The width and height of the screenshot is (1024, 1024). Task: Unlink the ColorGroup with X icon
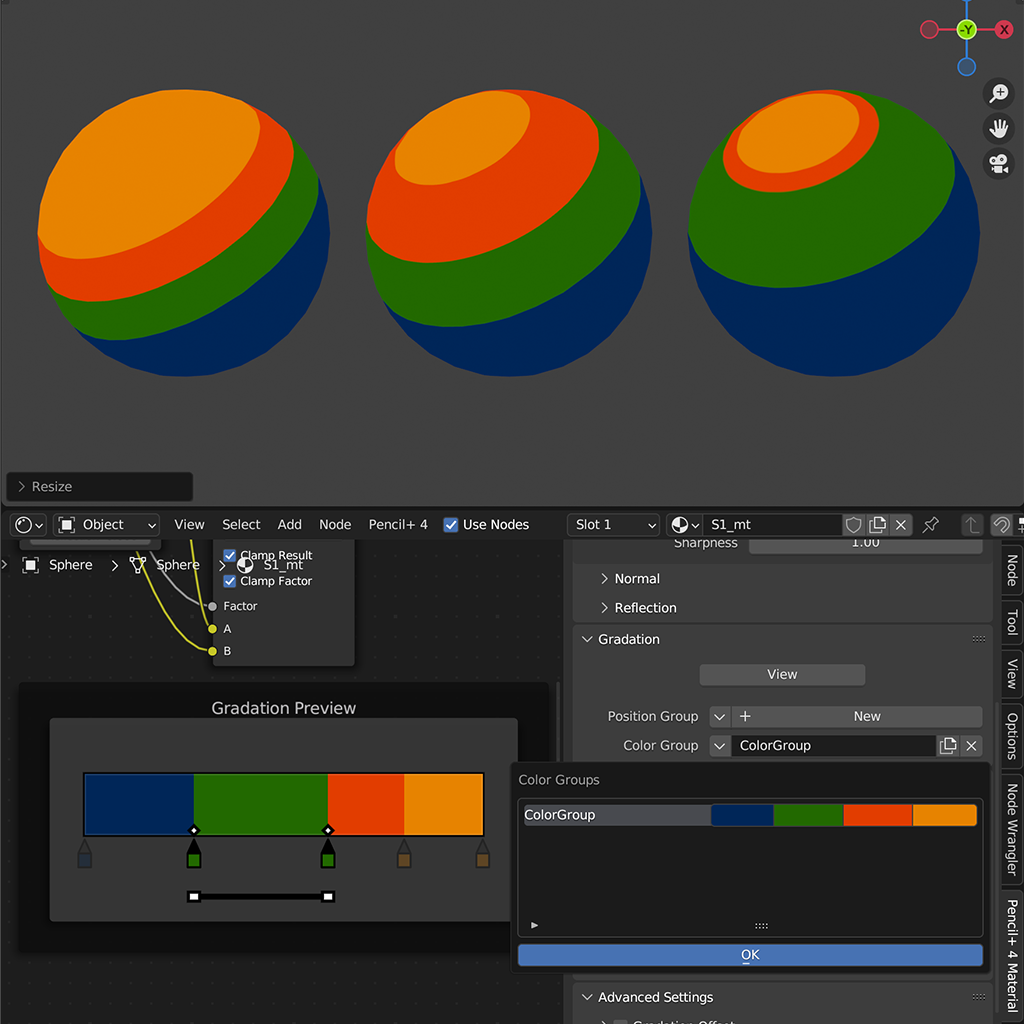(x=971, y=746)
